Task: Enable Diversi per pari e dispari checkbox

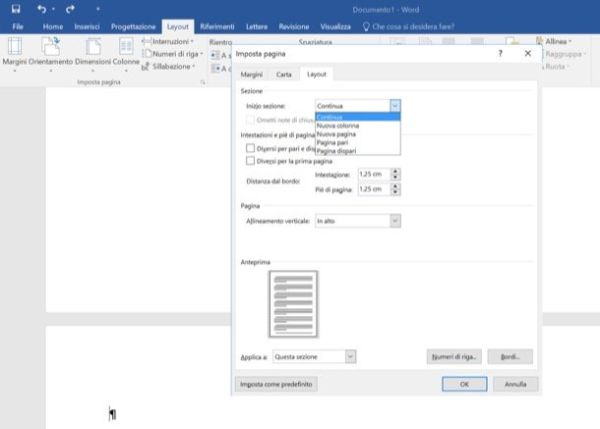Action: pos(250,148)
